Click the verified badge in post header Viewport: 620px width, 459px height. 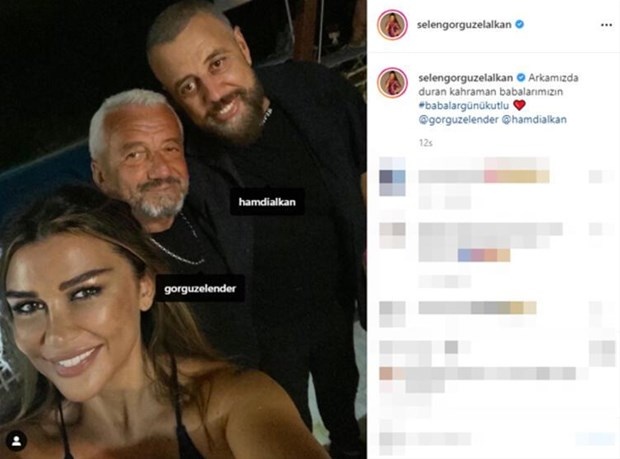pyautogui.click(x=520, y=25)
